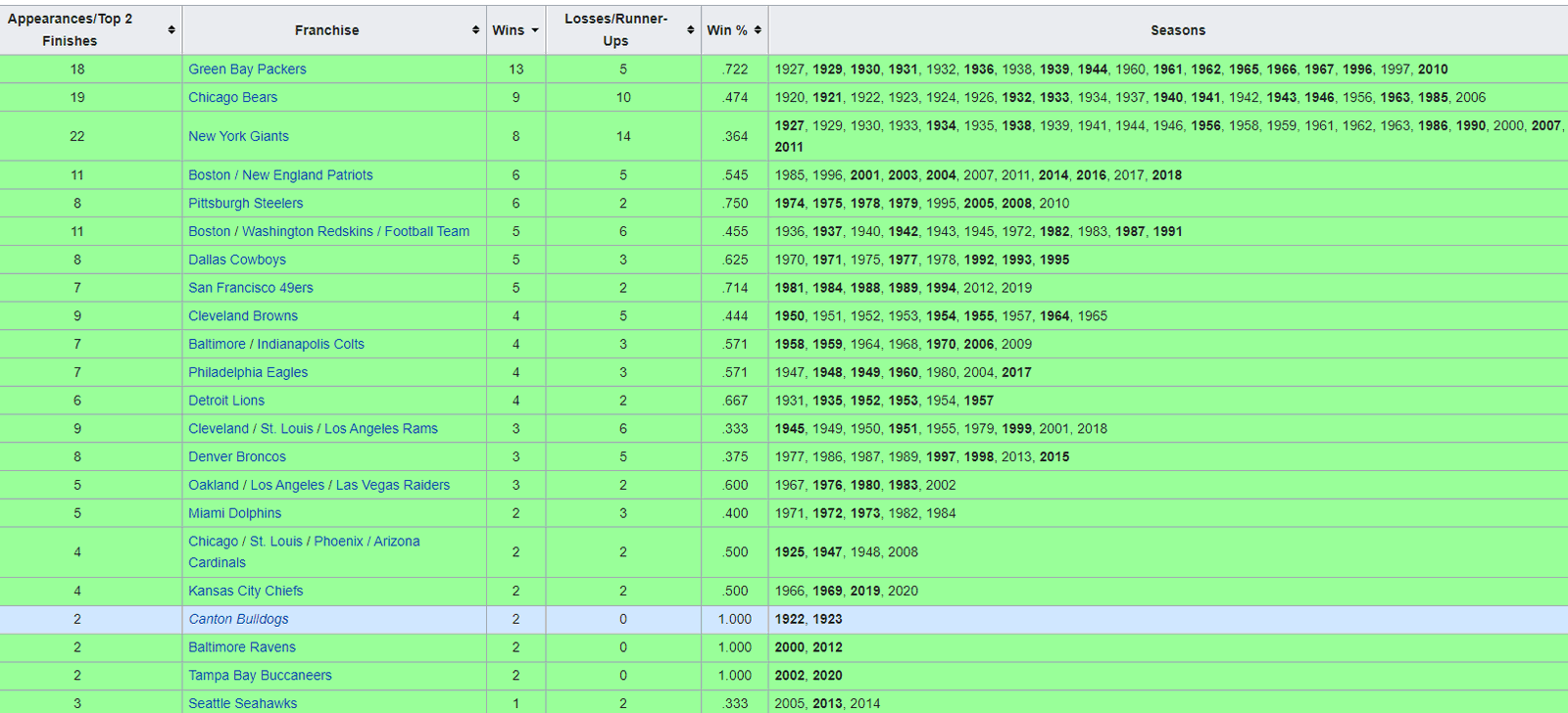The width and height of the screenshot is (1568, 713).
Task: Select Giants win percentage .364
Action: (x=735, y=136)
